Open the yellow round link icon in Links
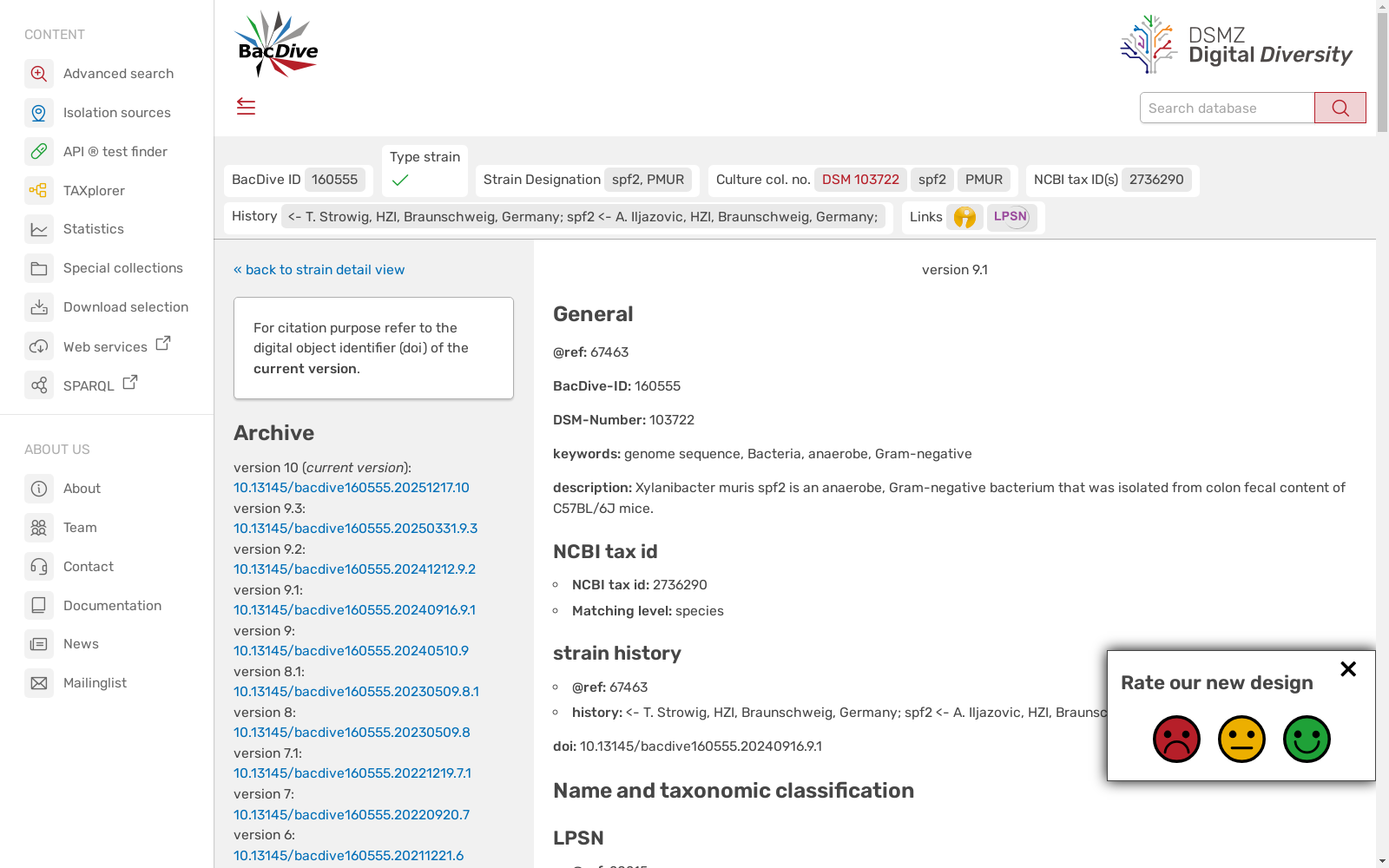This screenshot has height=868, width=1389. [964, 217]
